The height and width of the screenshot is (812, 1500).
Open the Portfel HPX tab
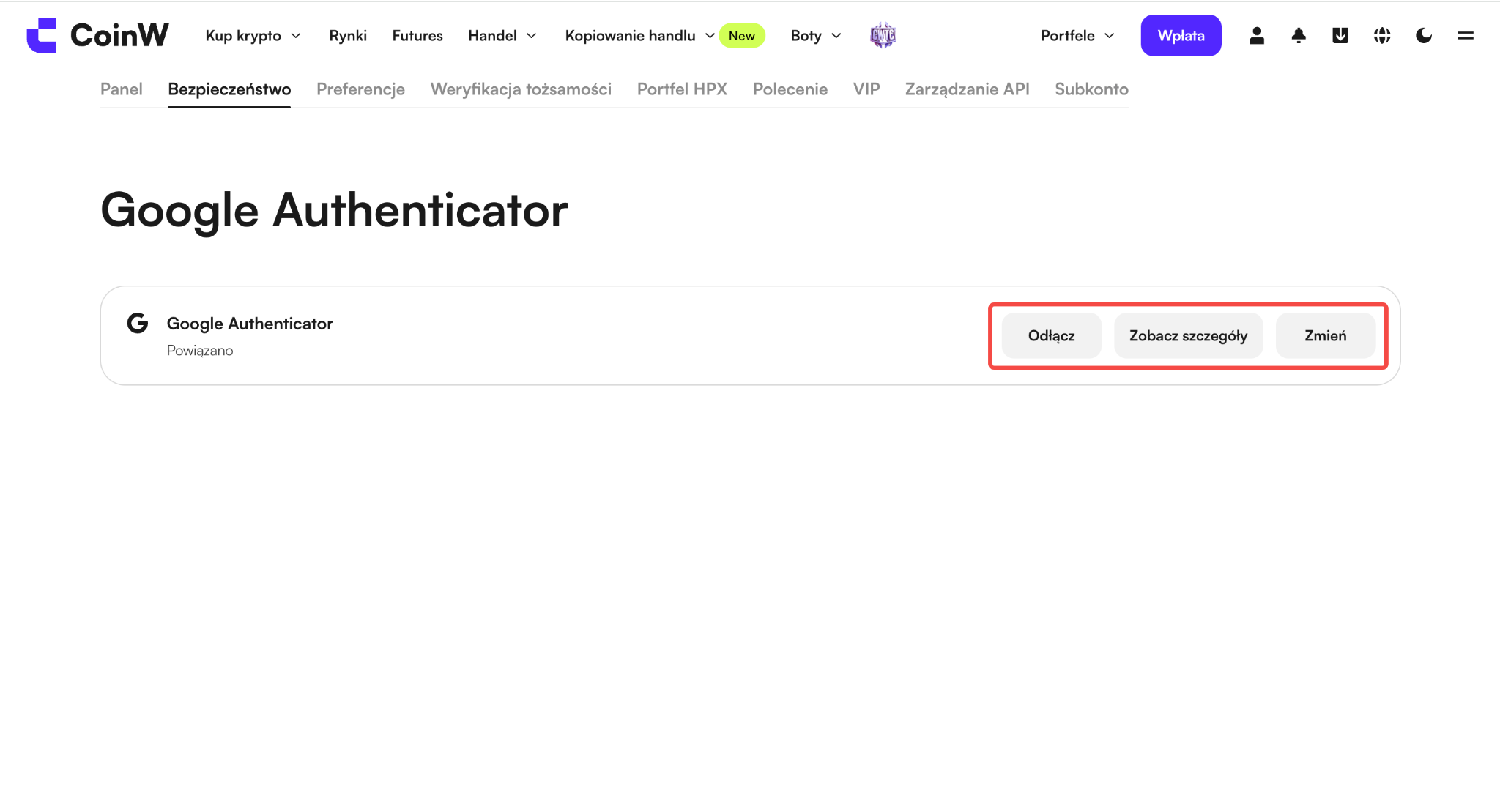coord(682,89)
